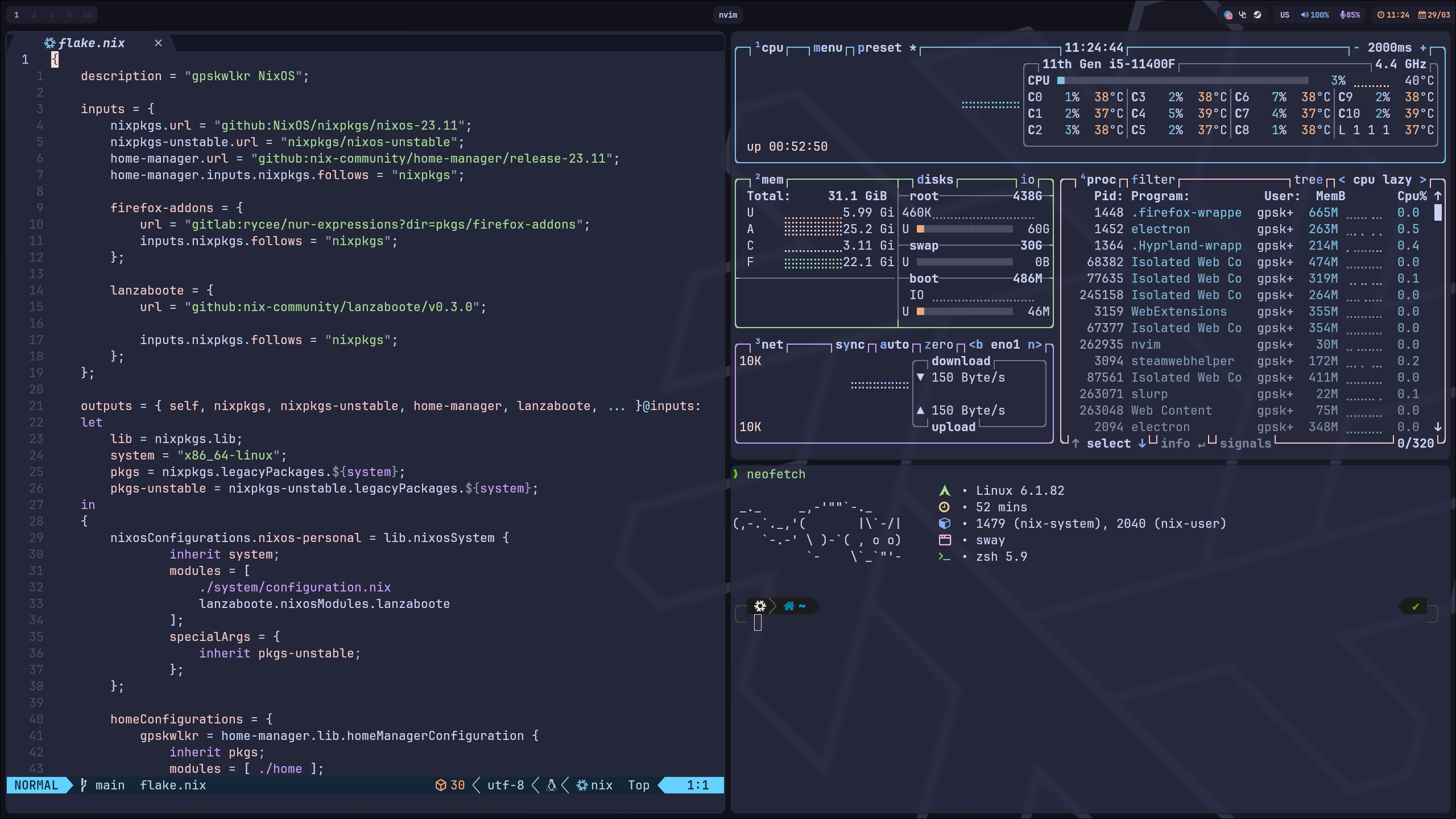Image resolution: width=1456 pixels, height=819 pixels.
Task: Click the calendar date in the bar
Action: click(1434, 15)
